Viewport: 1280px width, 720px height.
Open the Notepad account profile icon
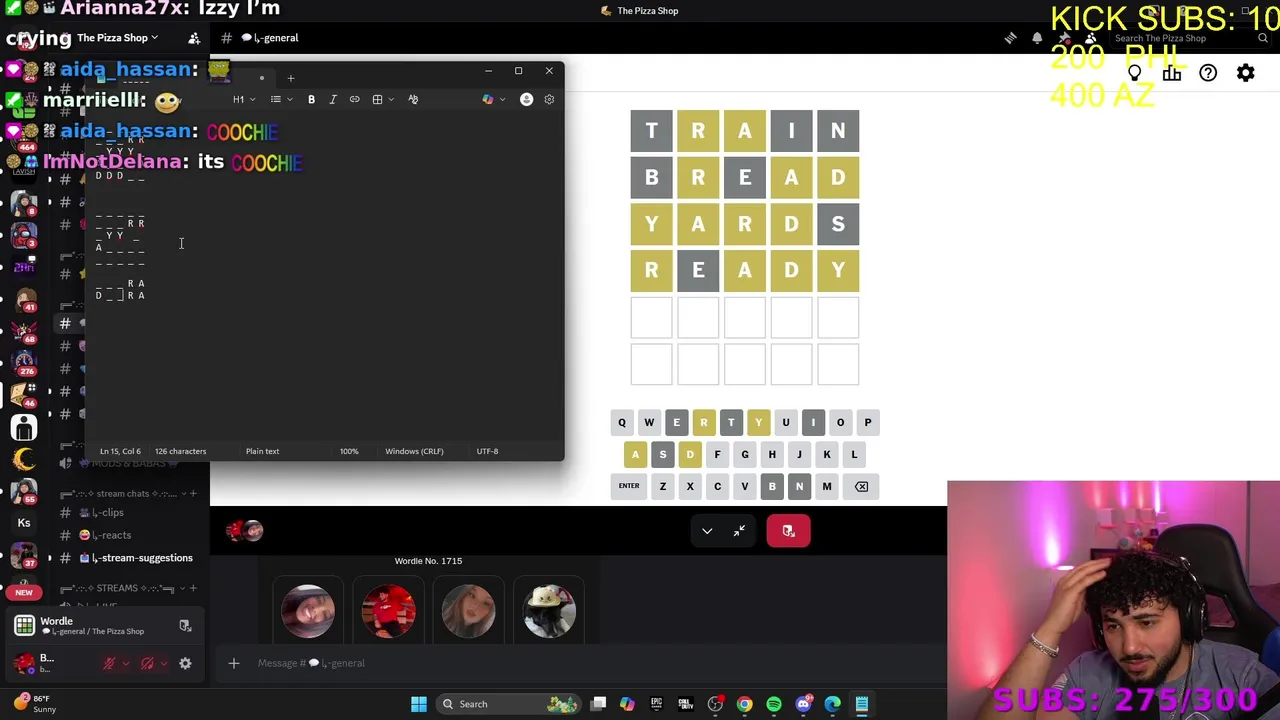[526, 99]
